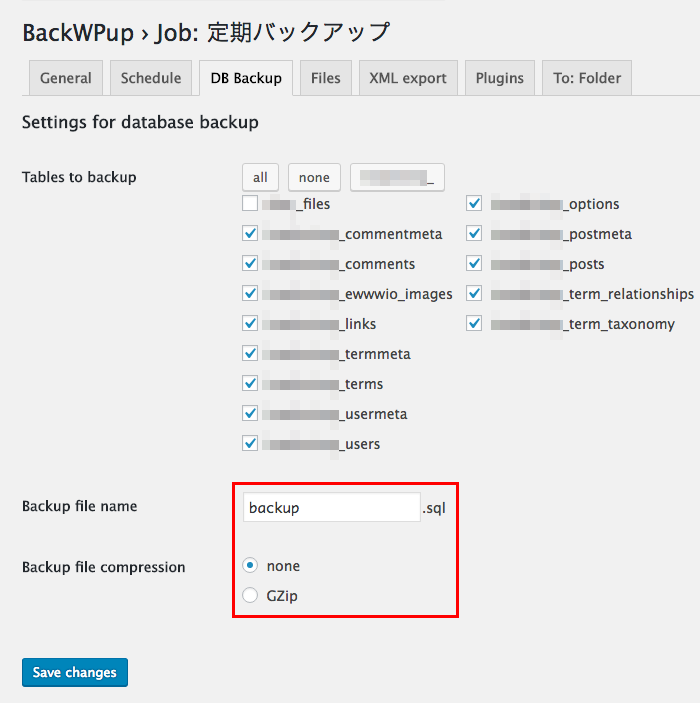
Task: Select 'none' compression radio button
Action: pyautogui.click(x=250, y=565)
